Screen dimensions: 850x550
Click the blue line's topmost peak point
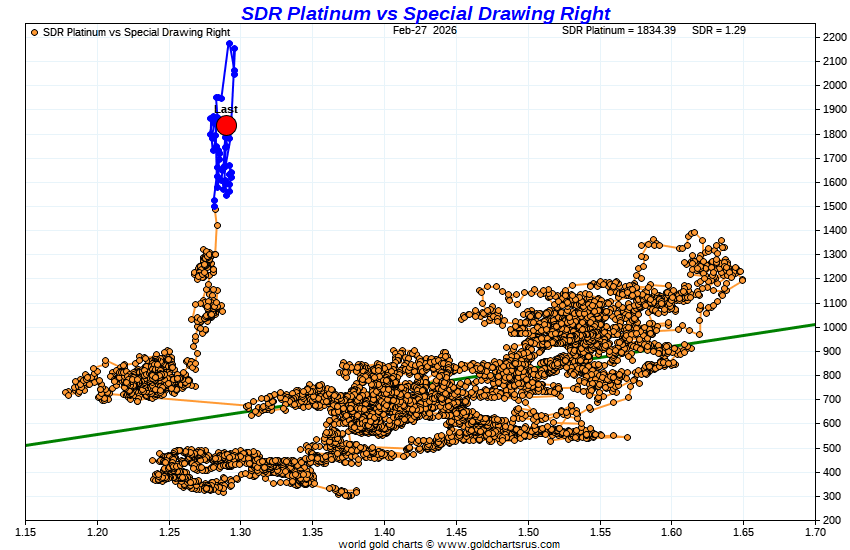[230, 44]
